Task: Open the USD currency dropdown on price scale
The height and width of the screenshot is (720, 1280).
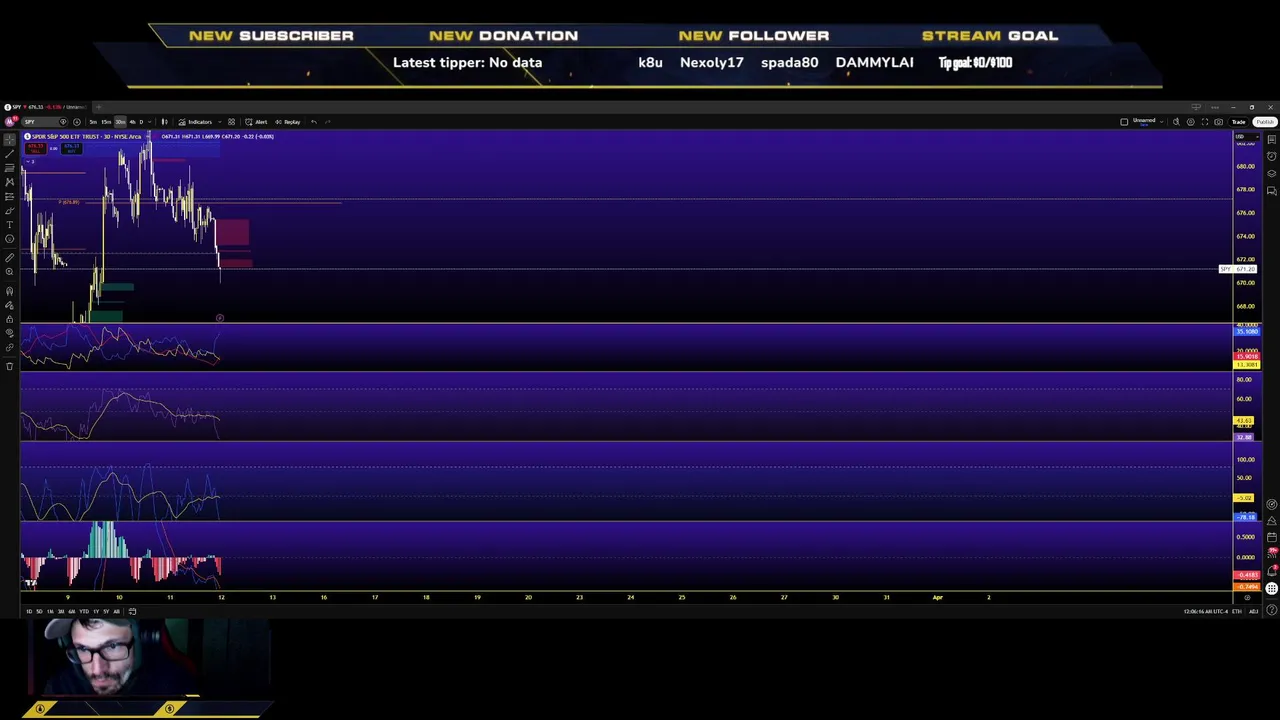Action: point(1247,137)
